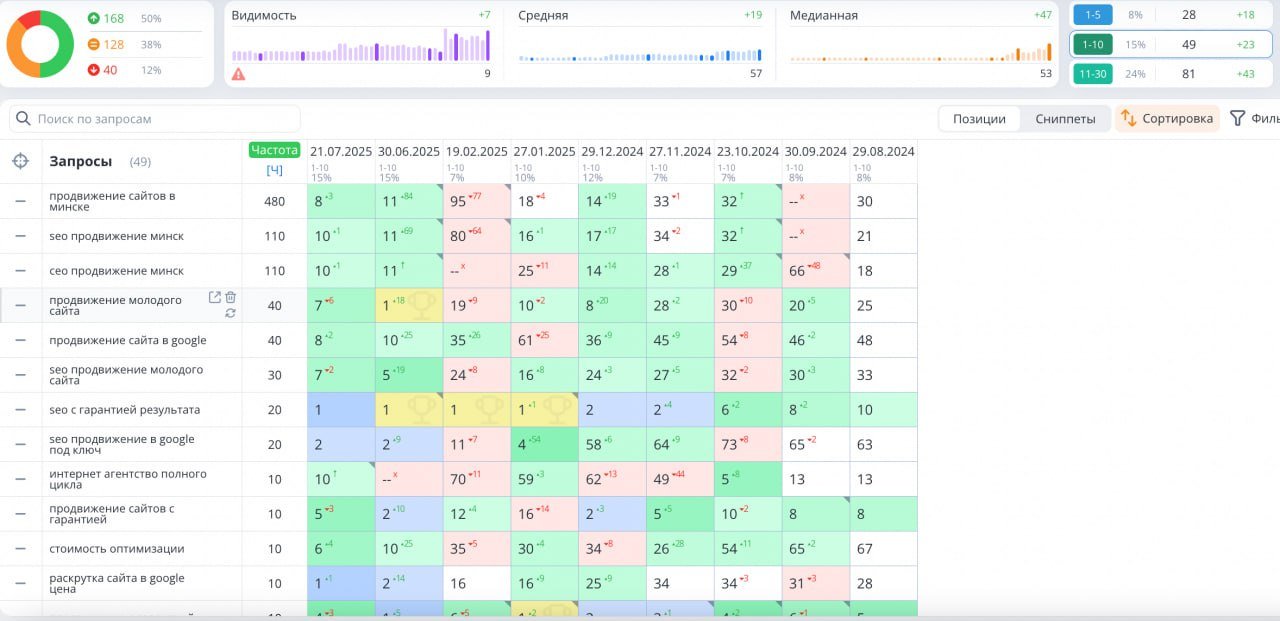The width and height of the screenshot is (1280, 621).
Task: Click the red warning triangle under Видимость
Action: click(238, 73)
